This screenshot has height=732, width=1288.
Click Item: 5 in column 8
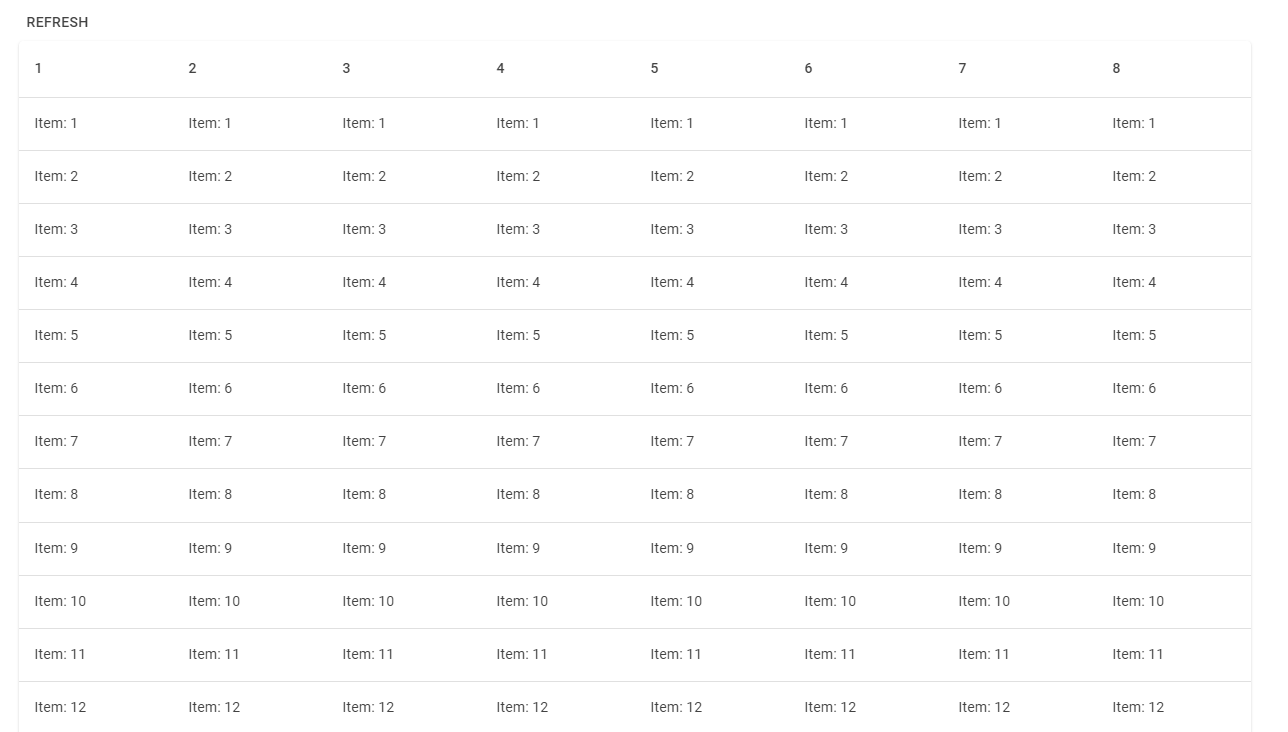pyautogui.click(x=1134, y=335)
